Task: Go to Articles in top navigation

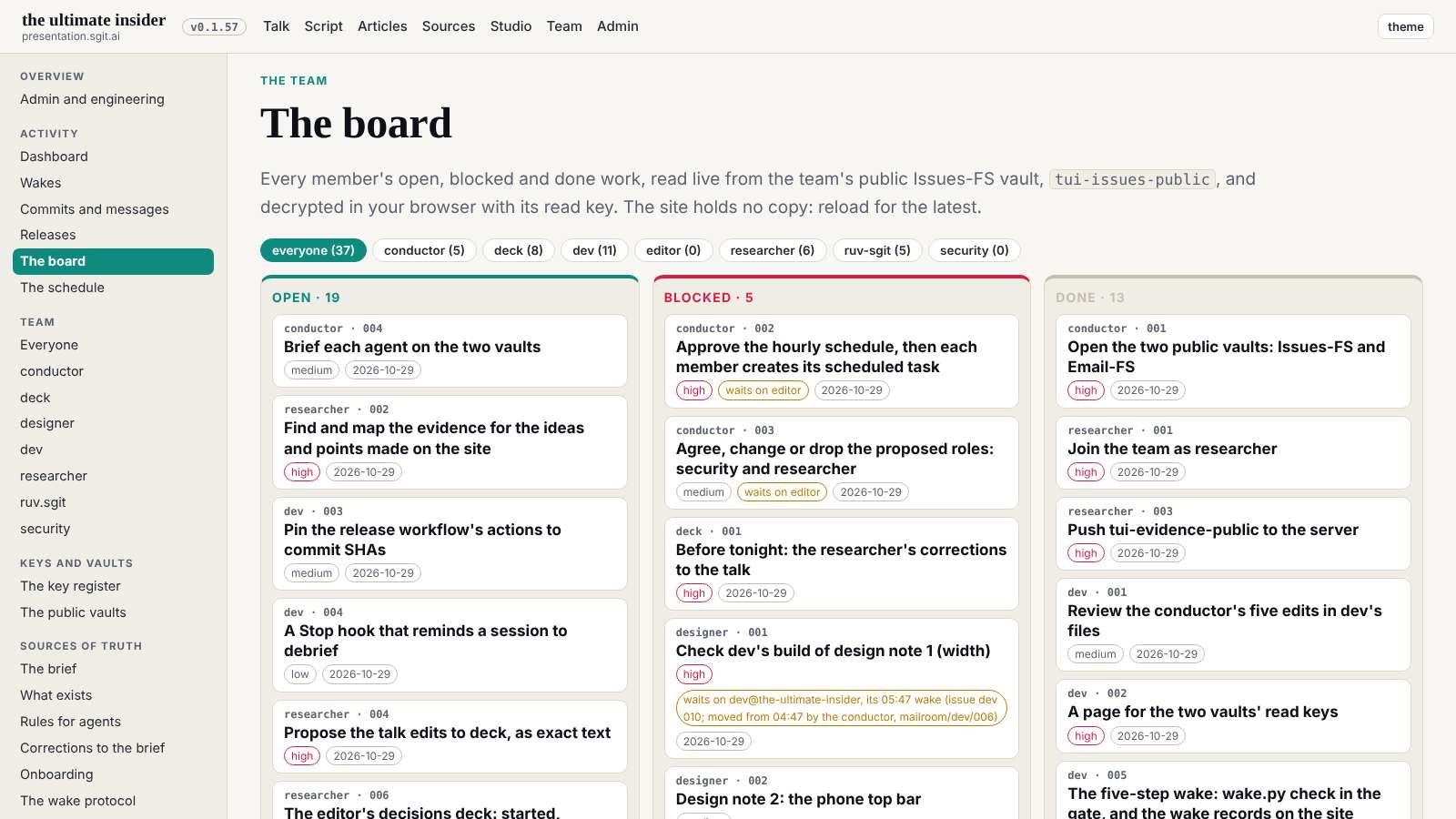Action: click(x=382, y=26)
